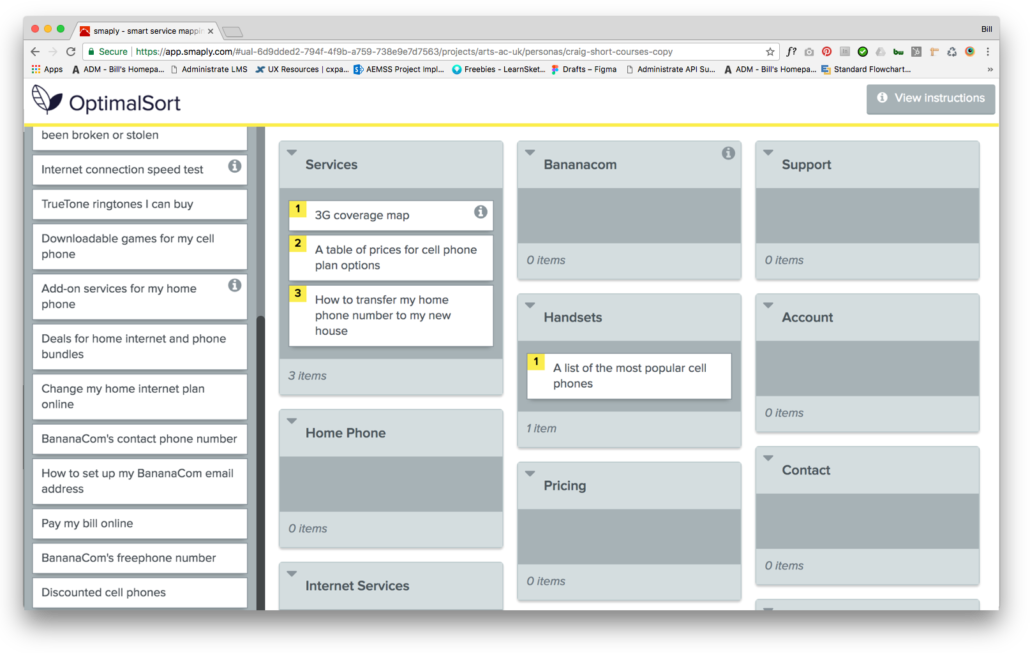Open the Pinterest extension icon
This screenshot has width=1030, height=653.
click(x=826, y=51)
